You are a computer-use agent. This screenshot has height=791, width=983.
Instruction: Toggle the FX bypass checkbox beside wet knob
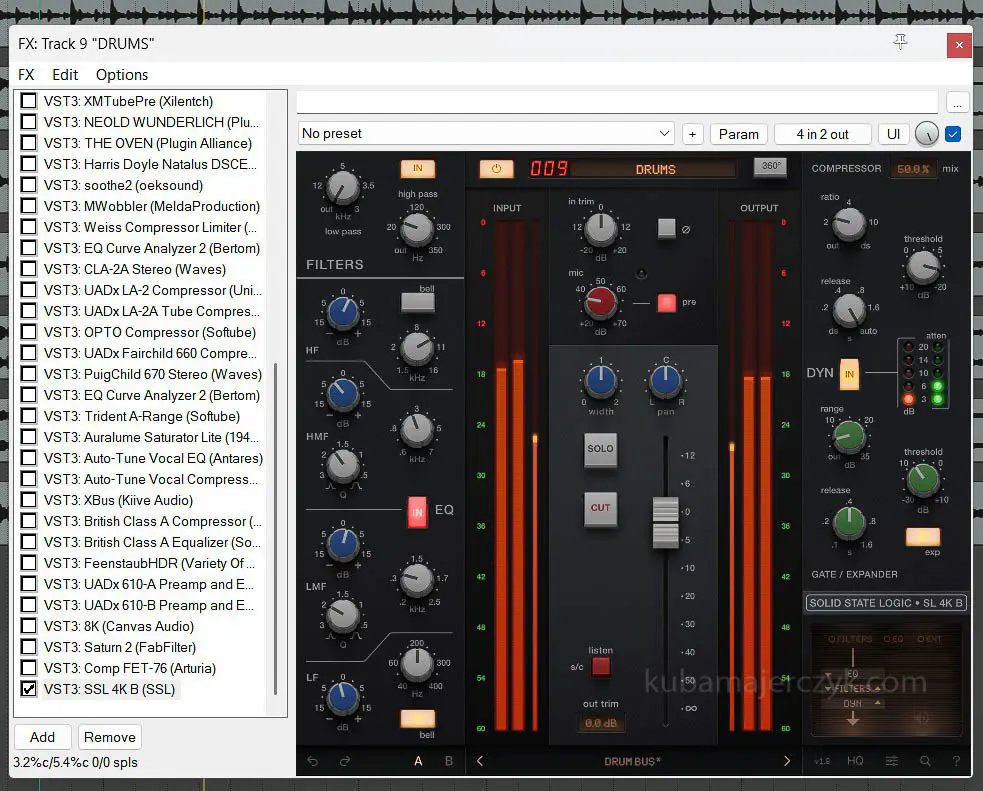click(953, 134)
